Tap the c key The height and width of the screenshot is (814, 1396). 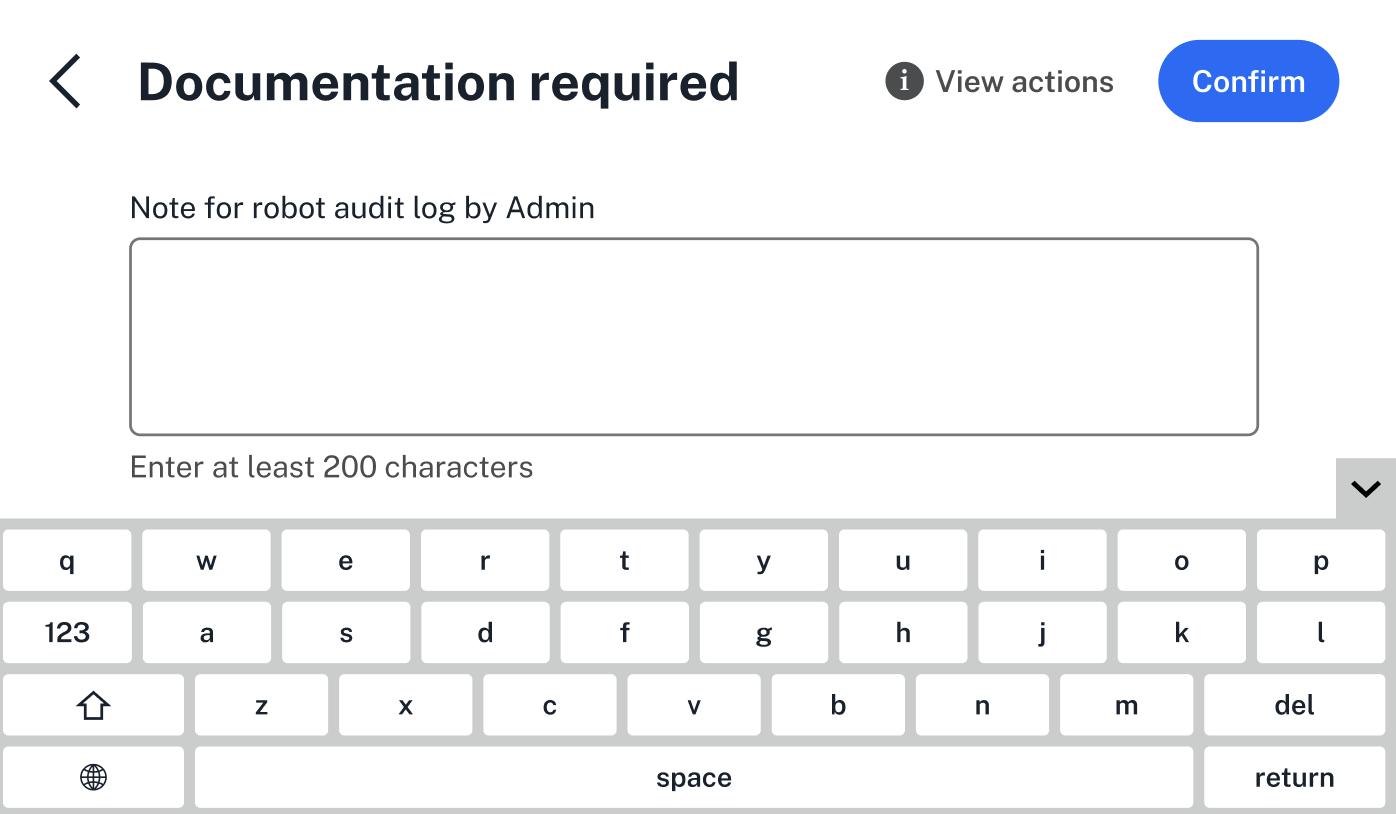coord(549,705)
